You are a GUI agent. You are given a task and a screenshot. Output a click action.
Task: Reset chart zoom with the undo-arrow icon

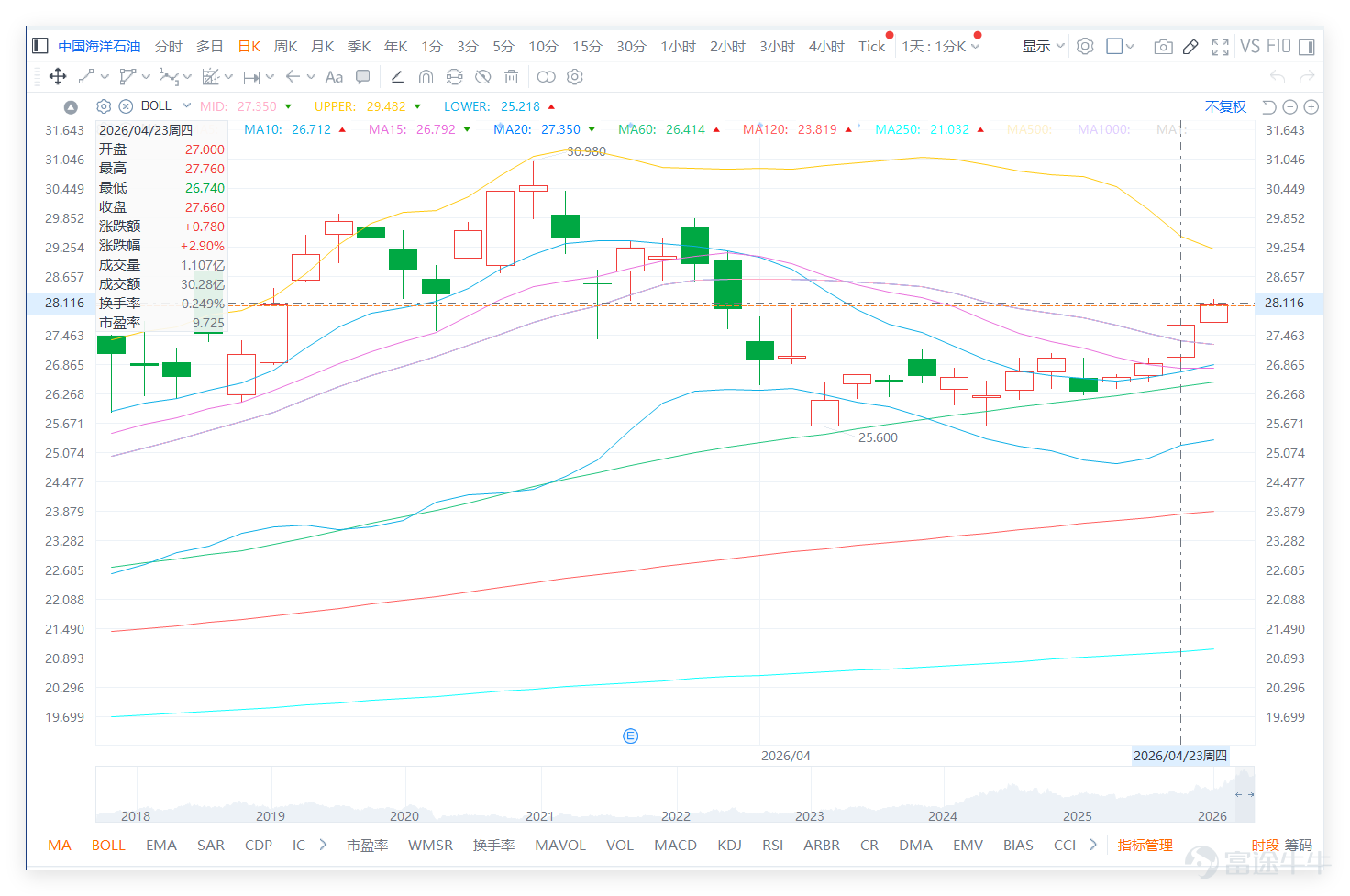point(1269,107)
